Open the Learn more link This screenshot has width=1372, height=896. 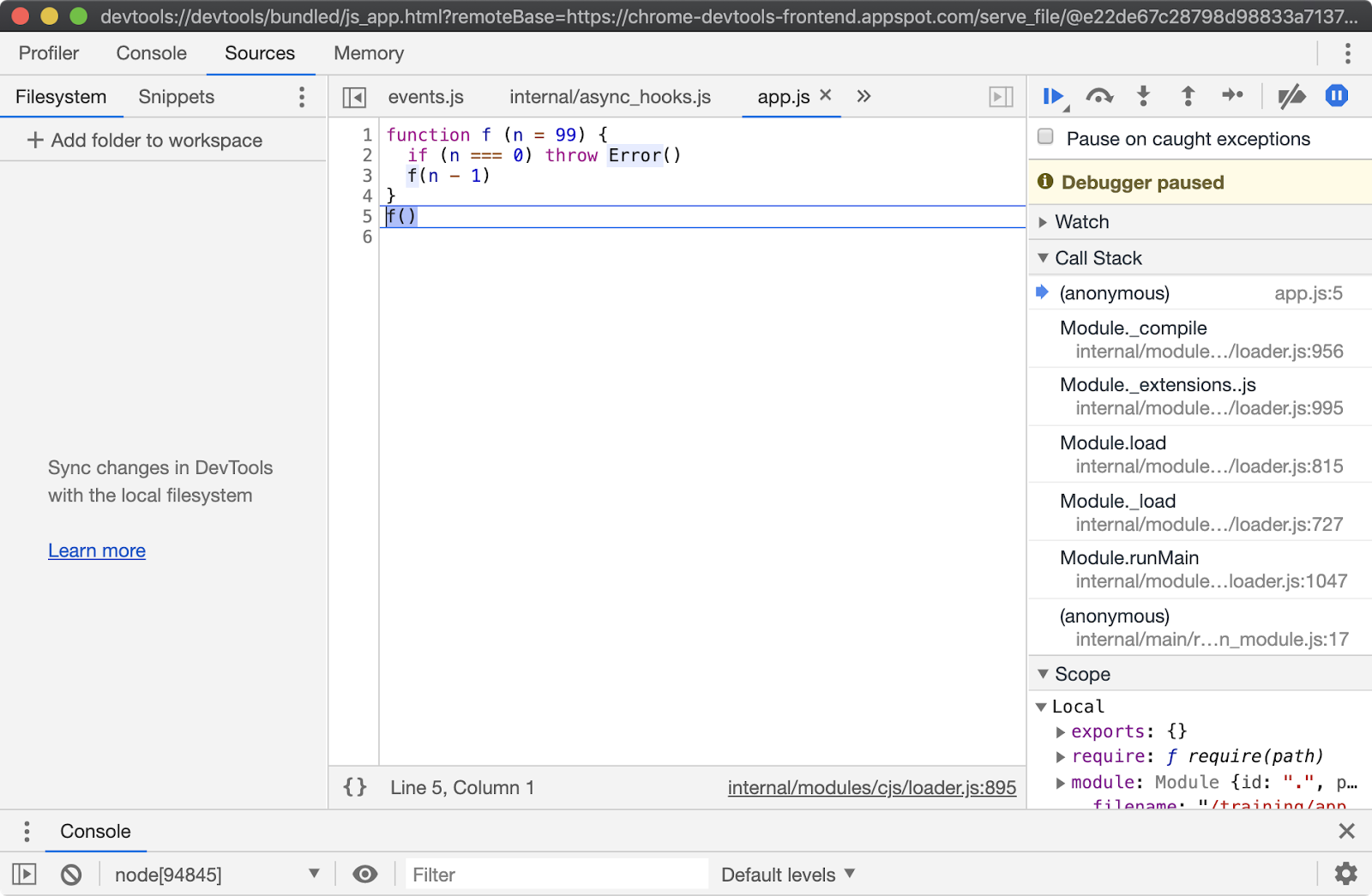pos(97,550)
